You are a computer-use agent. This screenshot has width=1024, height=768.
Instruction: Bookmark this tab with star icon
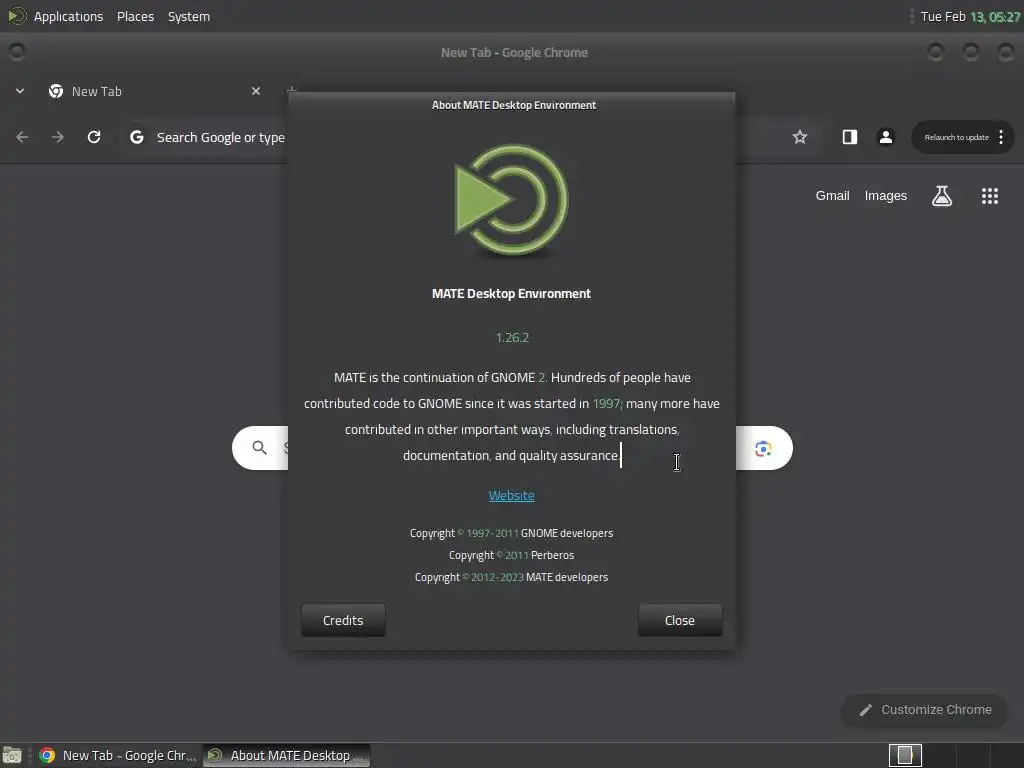point(800,137)
